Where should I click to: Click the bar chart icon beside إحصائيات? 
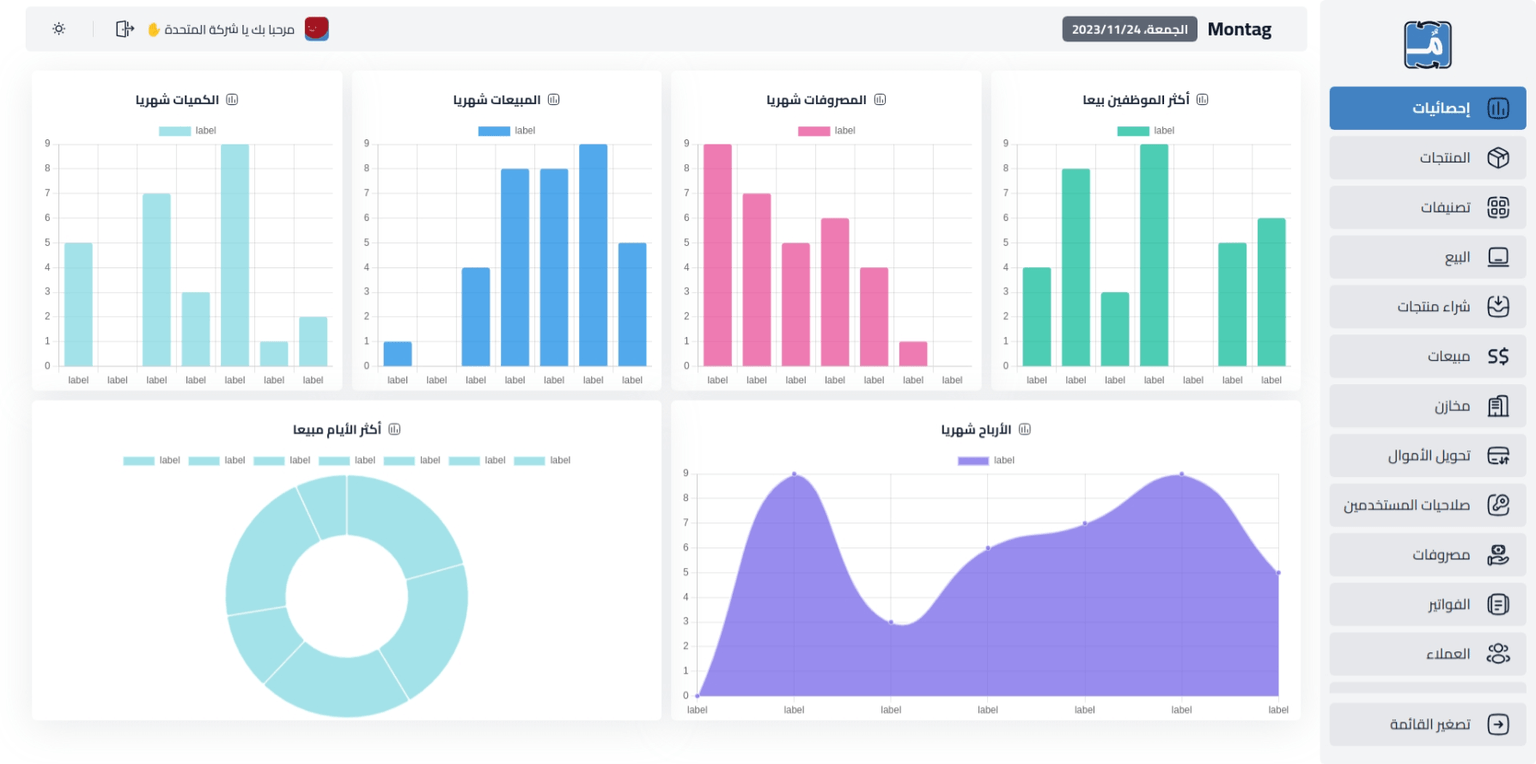pyautogui.click(x=1498, y=109)
